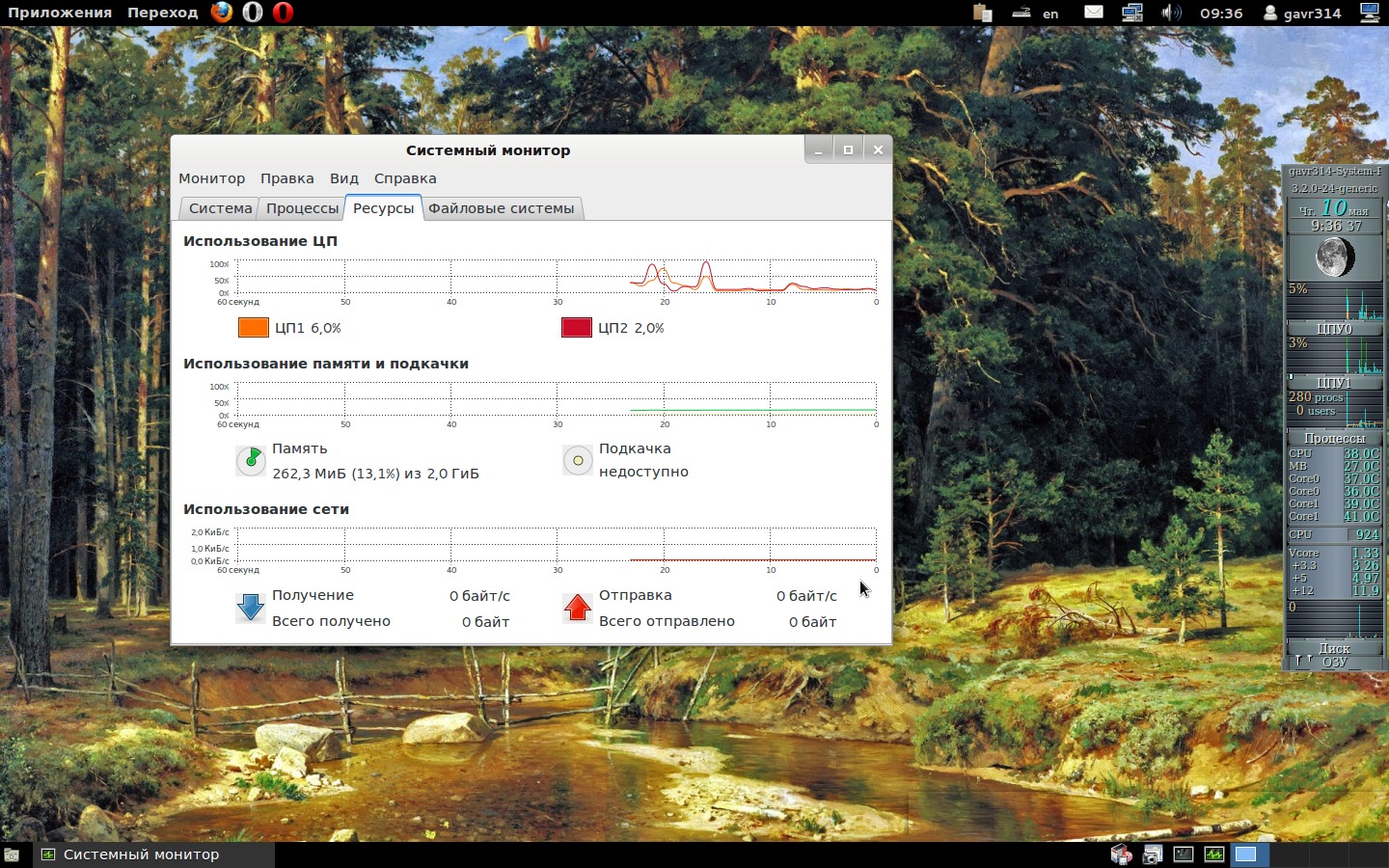Open the Вид menu
The width and height of the screenshot is (1389, 868).
343,178
